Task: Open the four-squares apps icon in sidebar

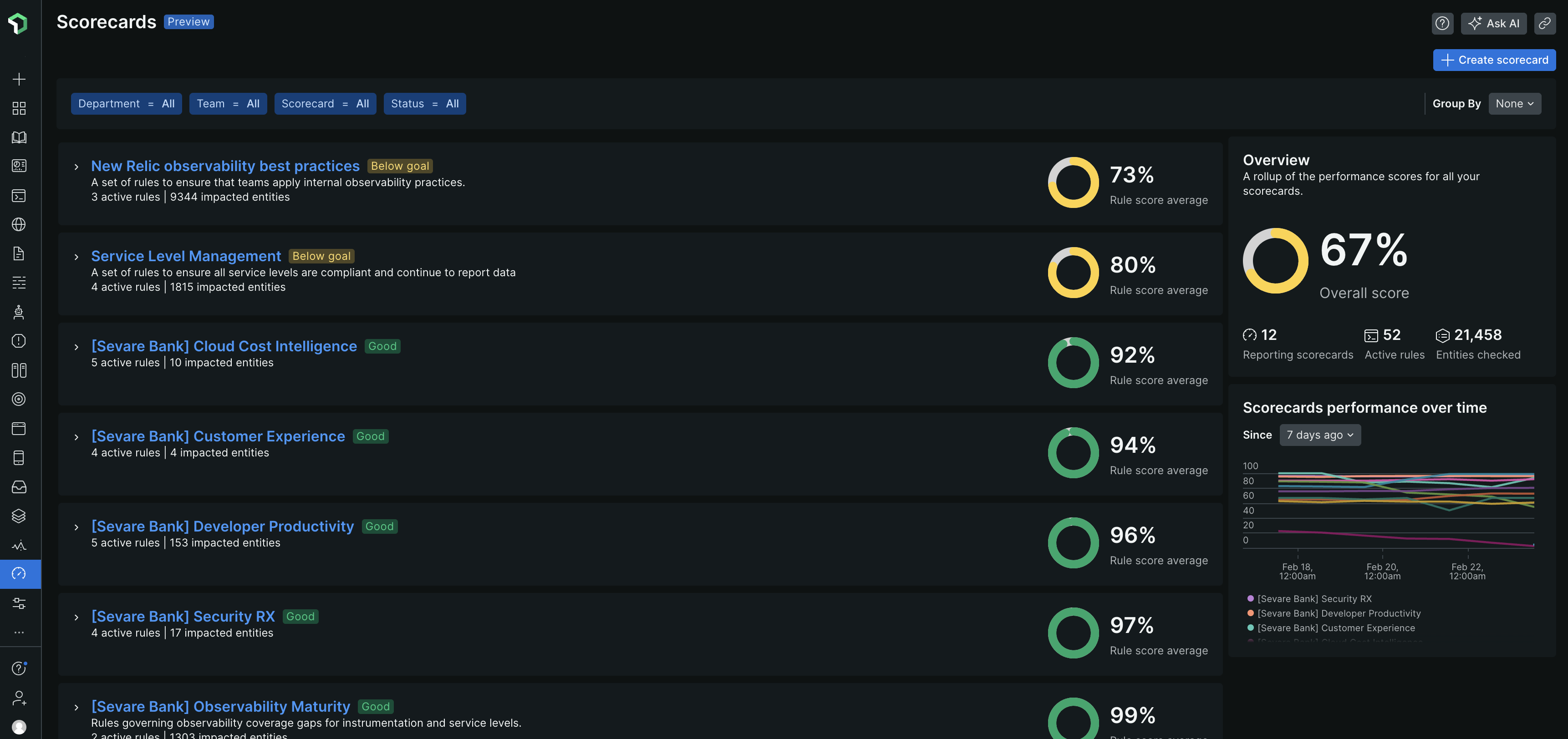Action: (x=19, y=108)
